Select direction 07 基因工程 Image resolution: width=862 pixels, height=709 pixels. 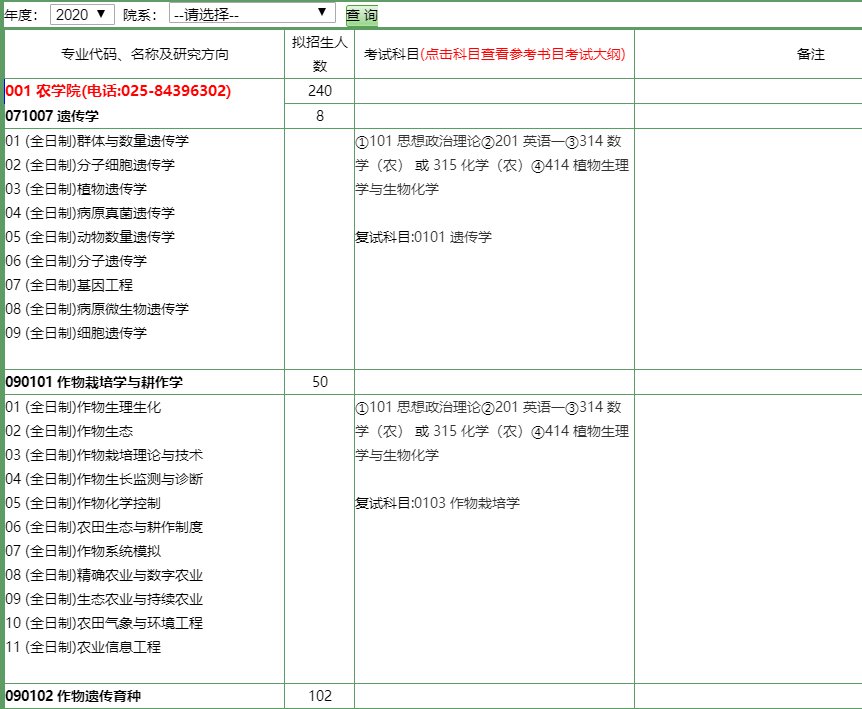coord(69,285)
